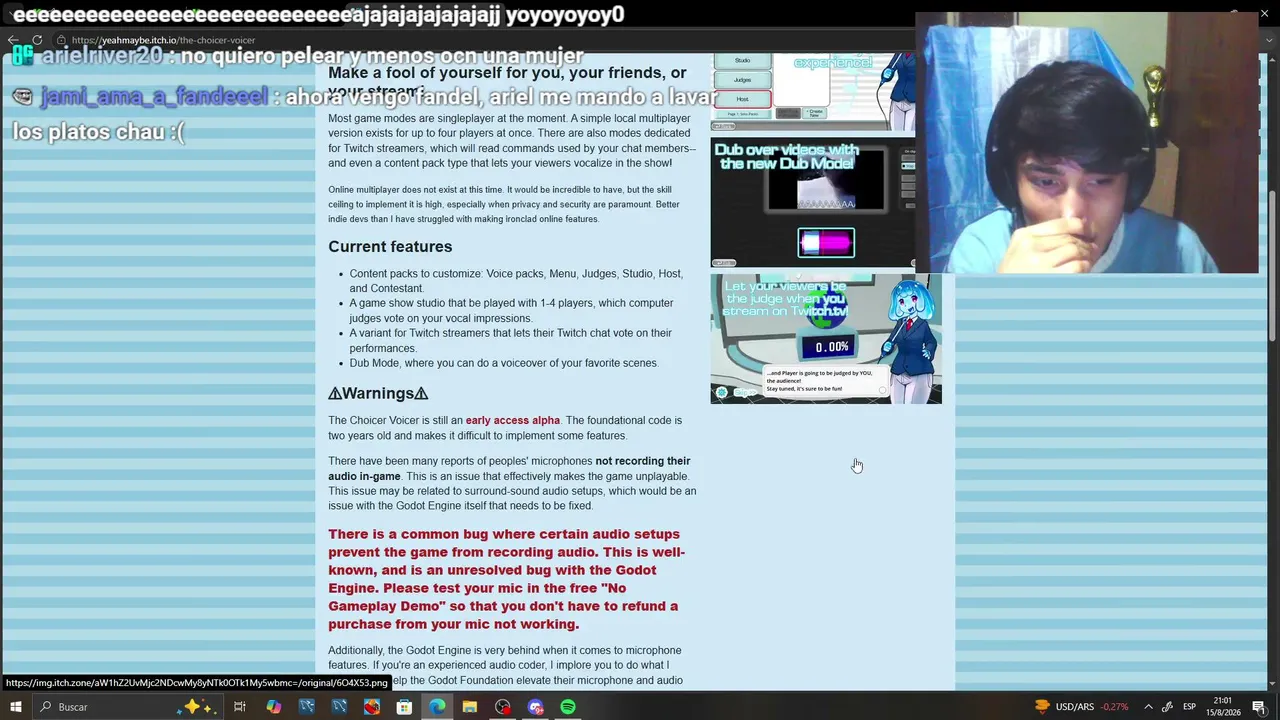The image size is (1280, 720).
Task: Click the browser address bar URL
Action: 163,41
